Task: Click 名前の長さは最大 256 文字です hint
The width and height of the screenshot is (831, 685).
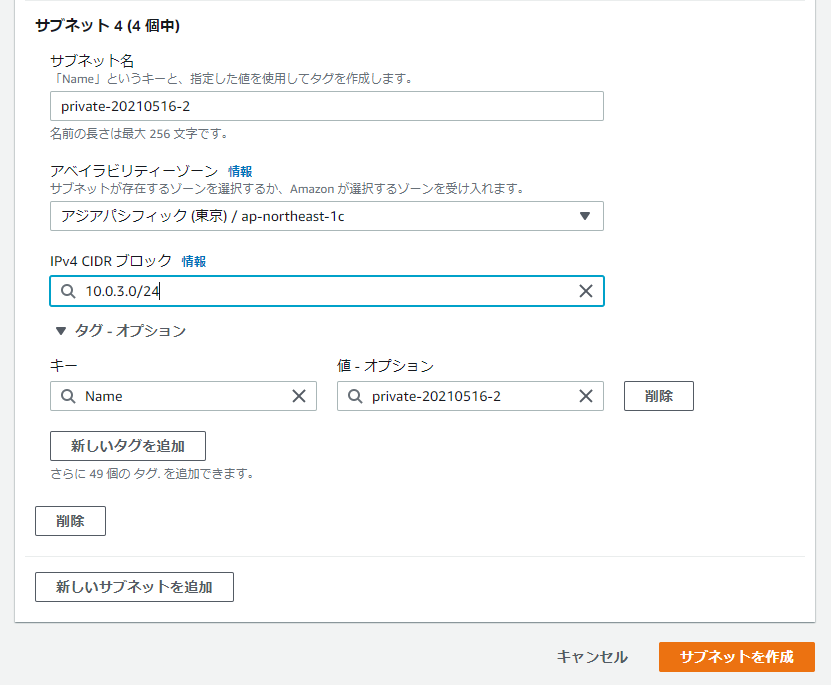Action: [x=139, y=134]
